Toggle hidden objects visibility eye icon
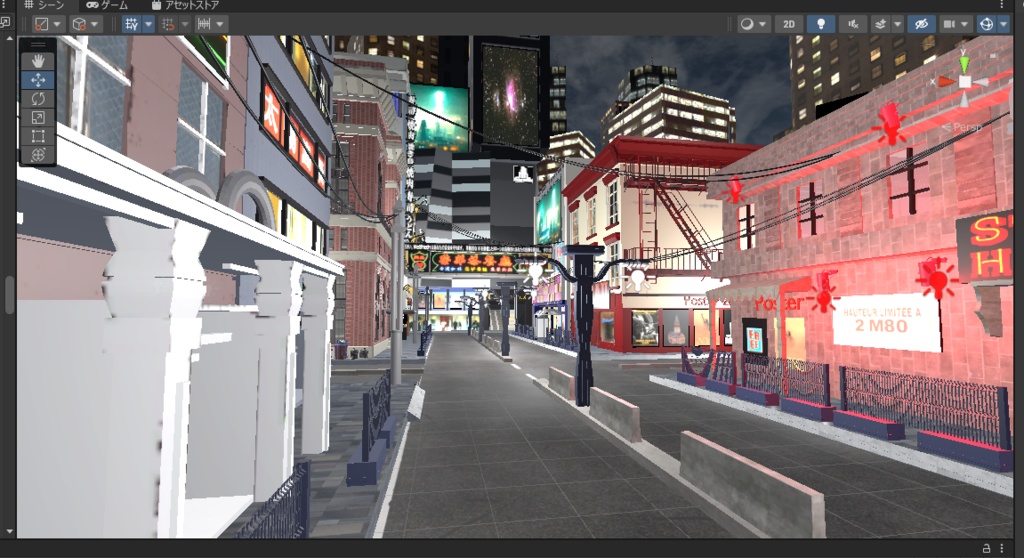This screenshot has height=558, width=1024. pyautogui.click(x=921, y=24)
